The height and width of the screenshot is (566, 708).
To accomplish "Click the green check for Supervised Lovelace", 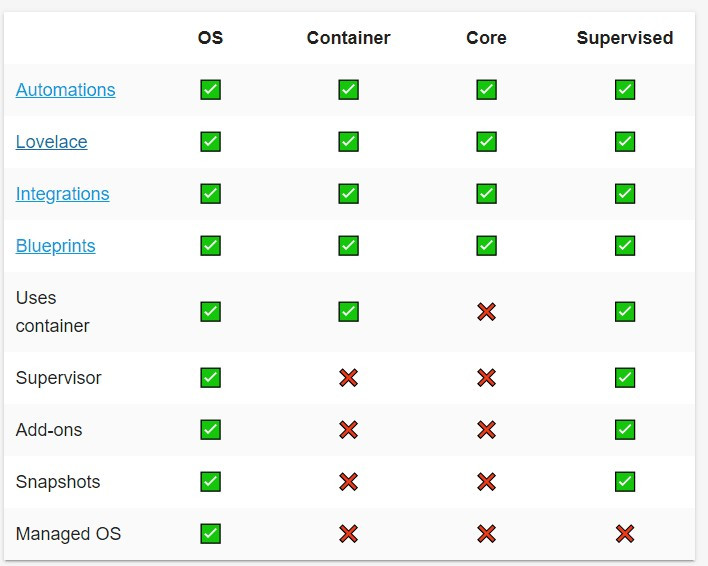I will (x=625, y=142).
